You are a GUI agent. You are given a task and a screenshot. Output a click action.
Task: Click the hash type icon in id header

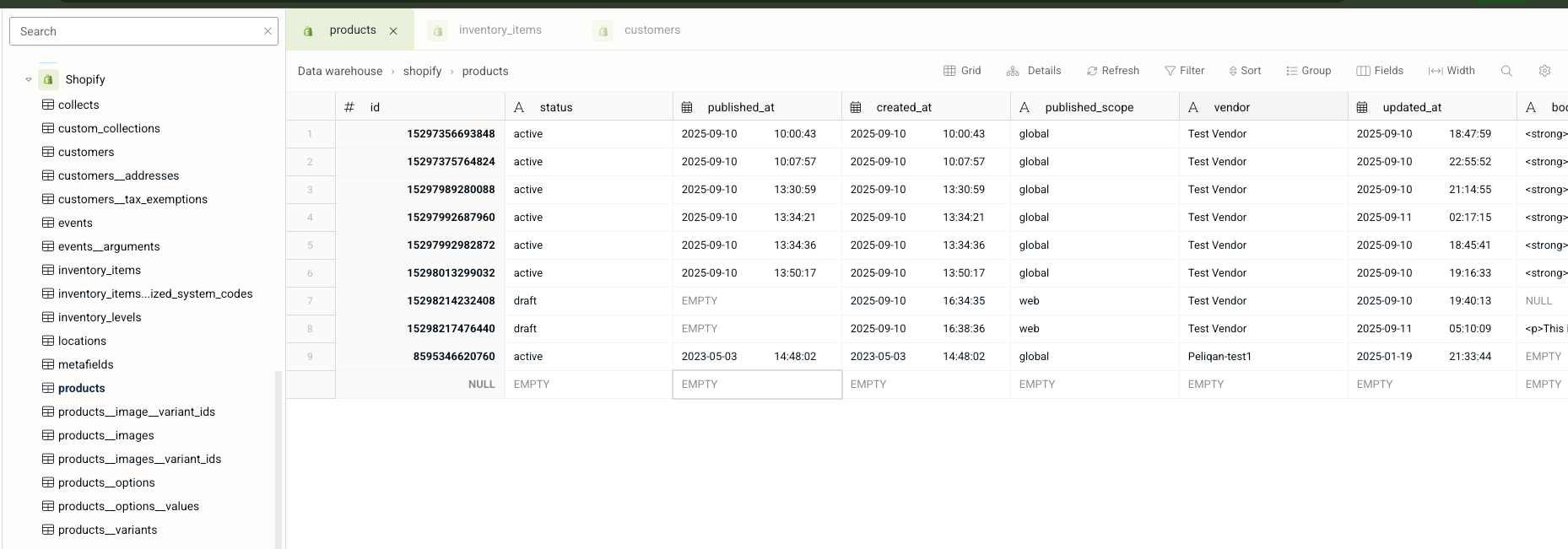(349, 107)
